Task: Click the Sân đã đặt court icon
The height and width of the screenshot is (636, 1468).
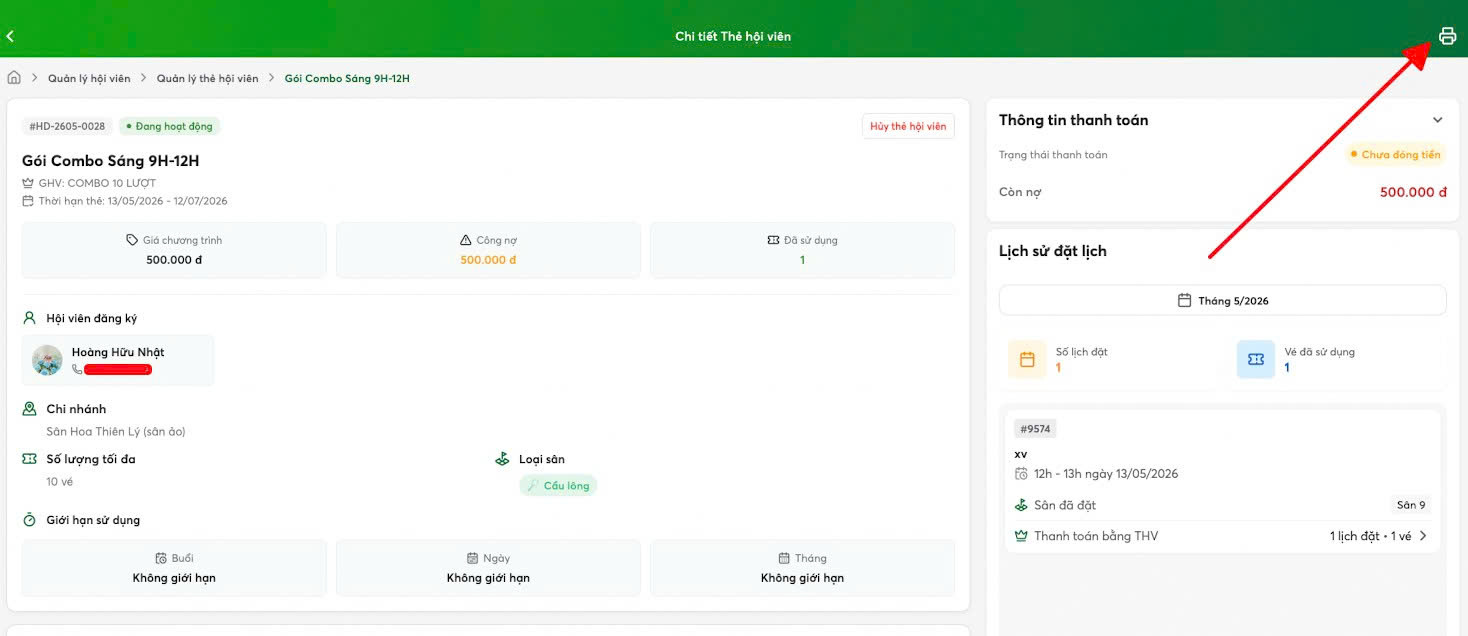Action: click(x=1021, y=505)
